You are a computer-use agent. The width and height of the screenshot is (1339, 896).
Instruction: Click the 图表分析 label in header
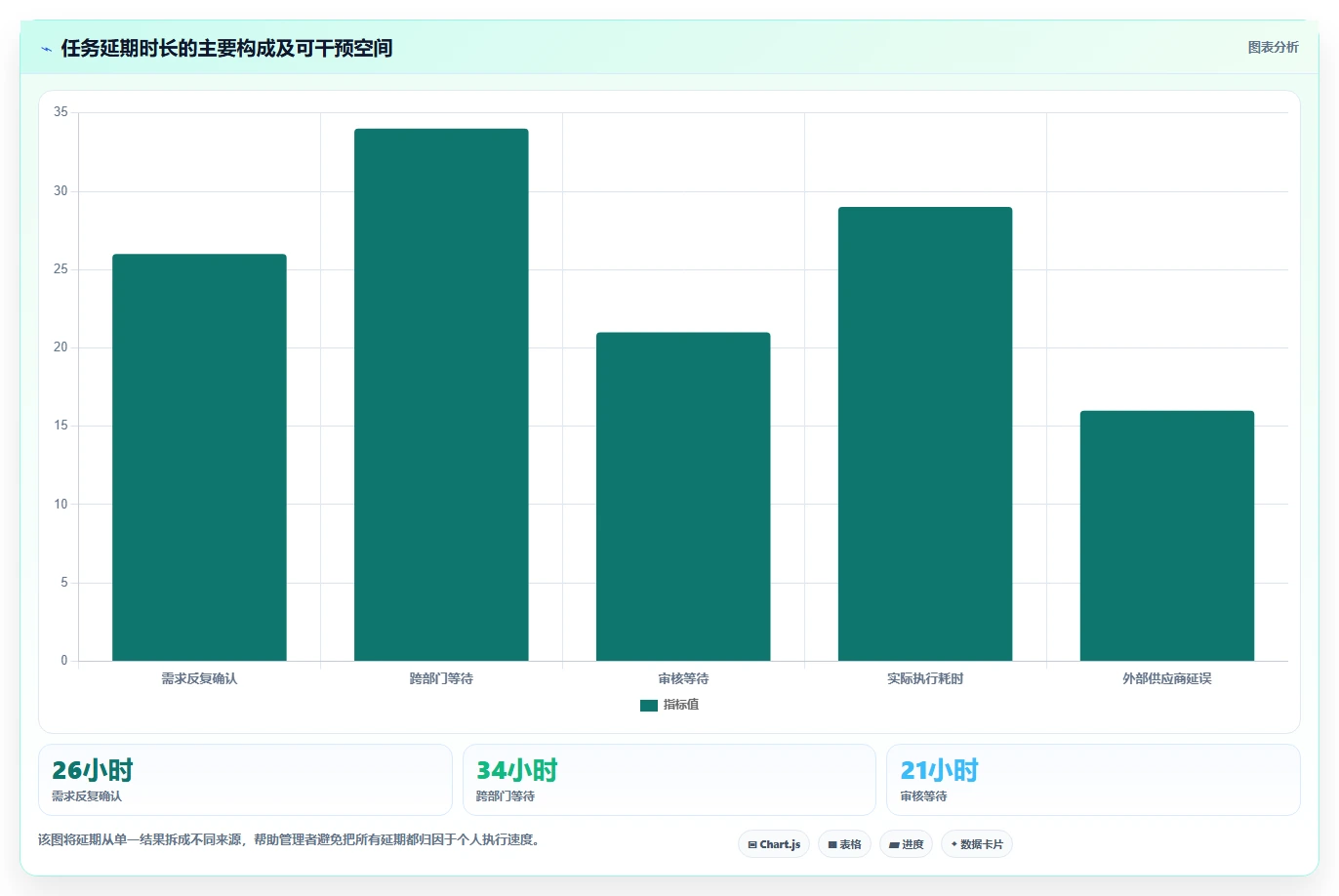tap(1273, 47)
